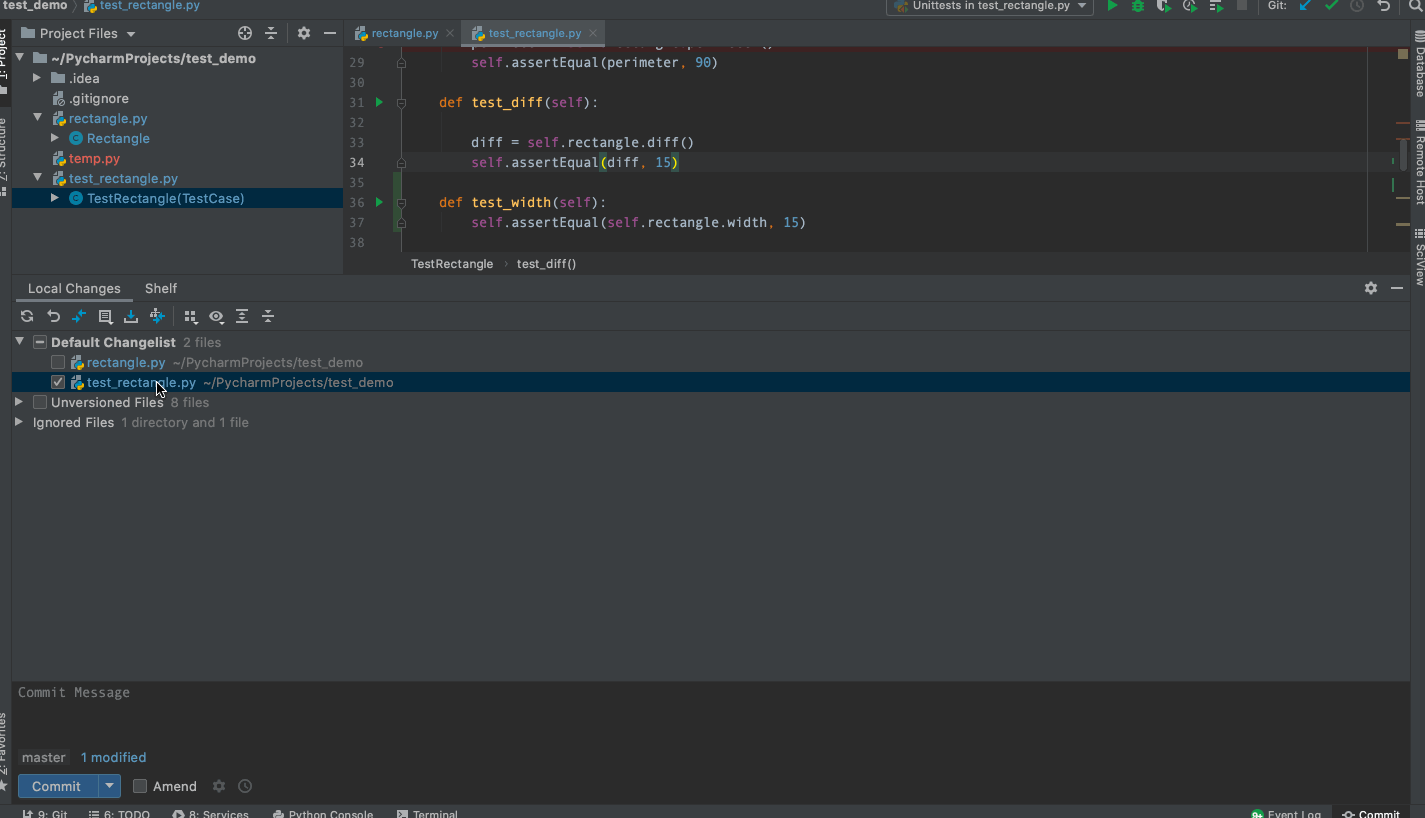Click test_diff() in the editor breadcrumb
This screenshot has height=818, width=1425.
click(x=546, y=264)
